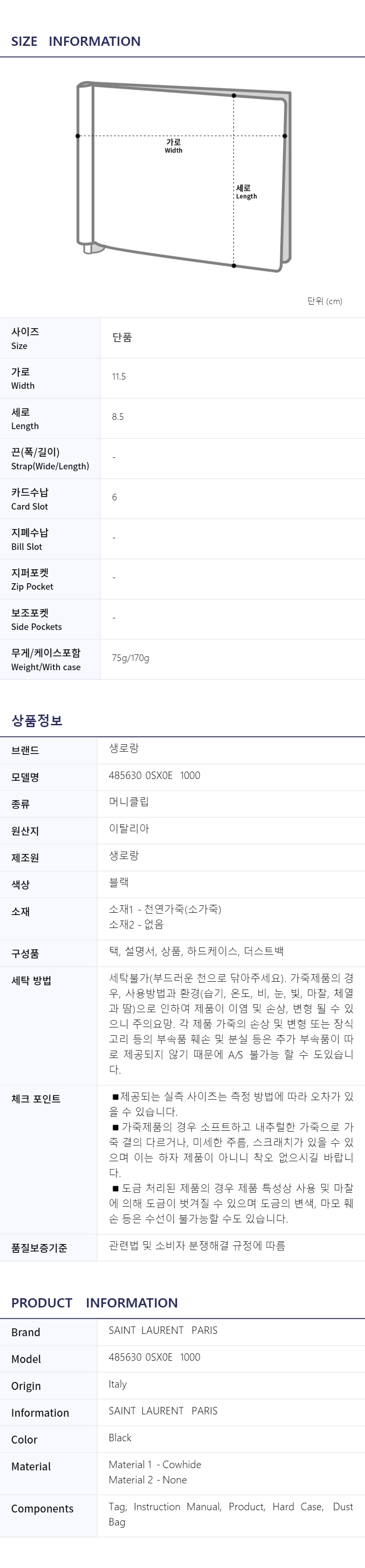
Task: Click the Components row label
Action: click(x=42, y=1508)
